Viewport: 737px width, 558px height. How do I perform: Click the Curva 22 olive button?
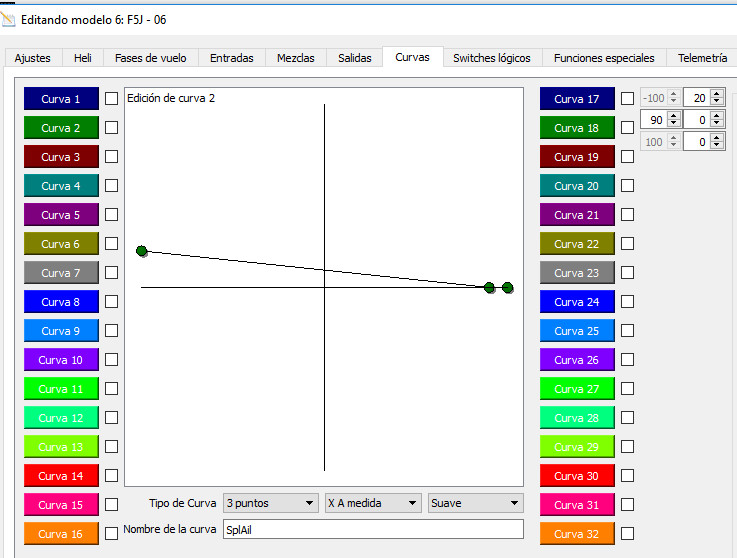coord(577,244)
